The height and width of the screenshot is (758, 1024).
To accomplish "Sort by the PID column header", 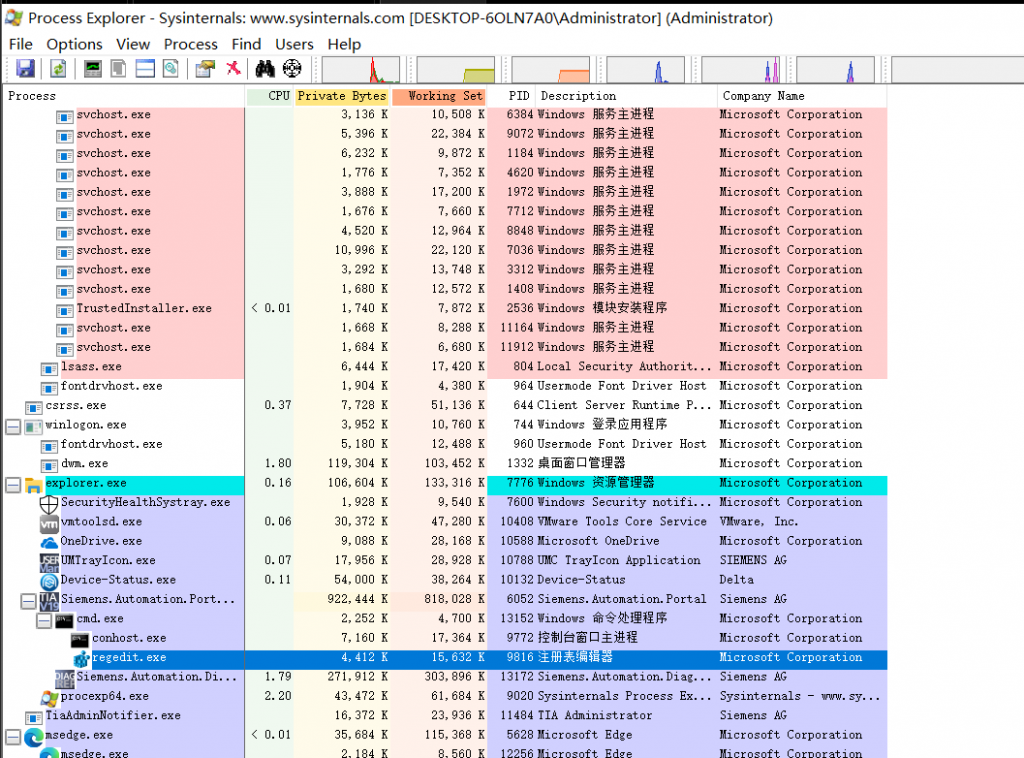I will [512, 96].
